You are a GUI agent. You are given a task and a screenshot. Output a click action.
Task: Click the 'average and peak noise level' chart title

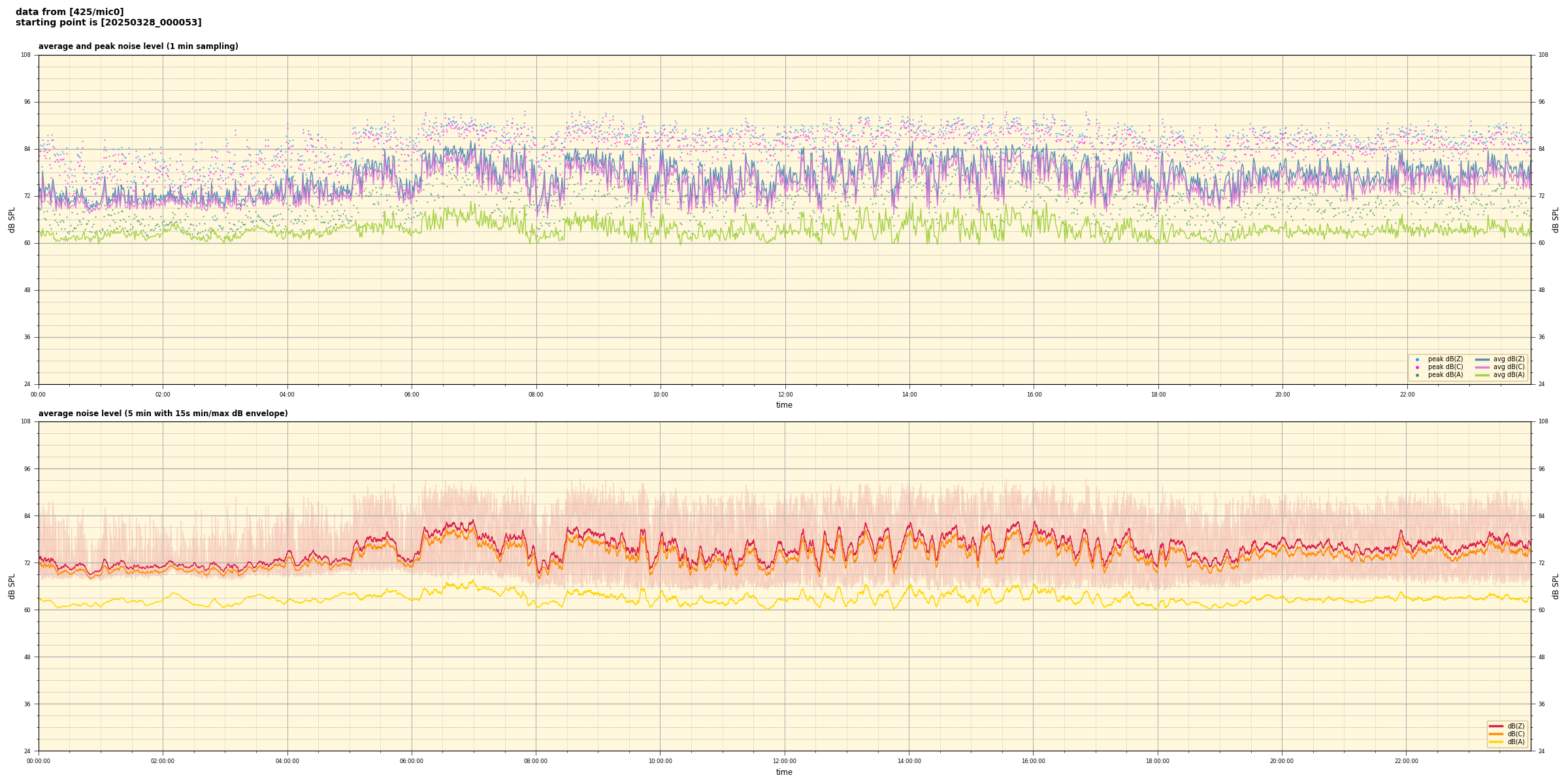coord(138,46)
